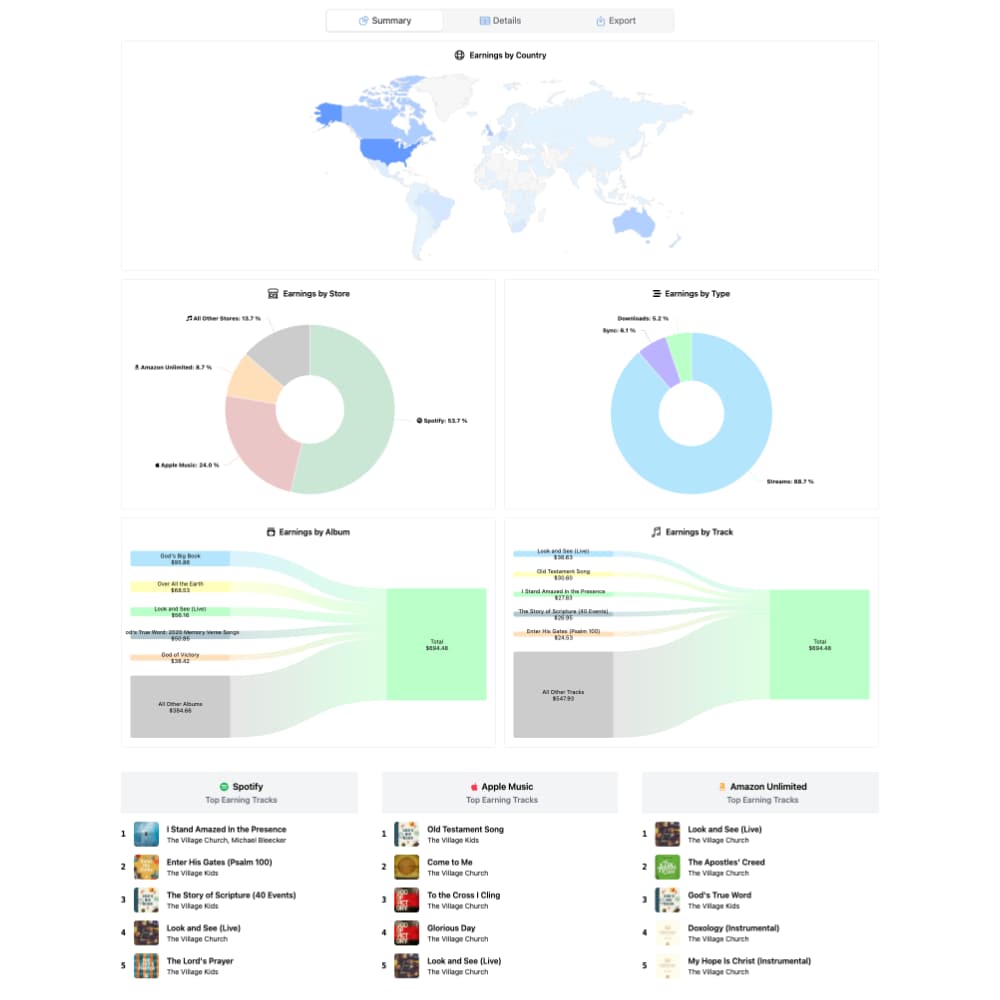Open My Hope Is Christ (Instrumental) cover
Screen dimensions: 1000x1000
pyautogui.click(x=667, y=966)
